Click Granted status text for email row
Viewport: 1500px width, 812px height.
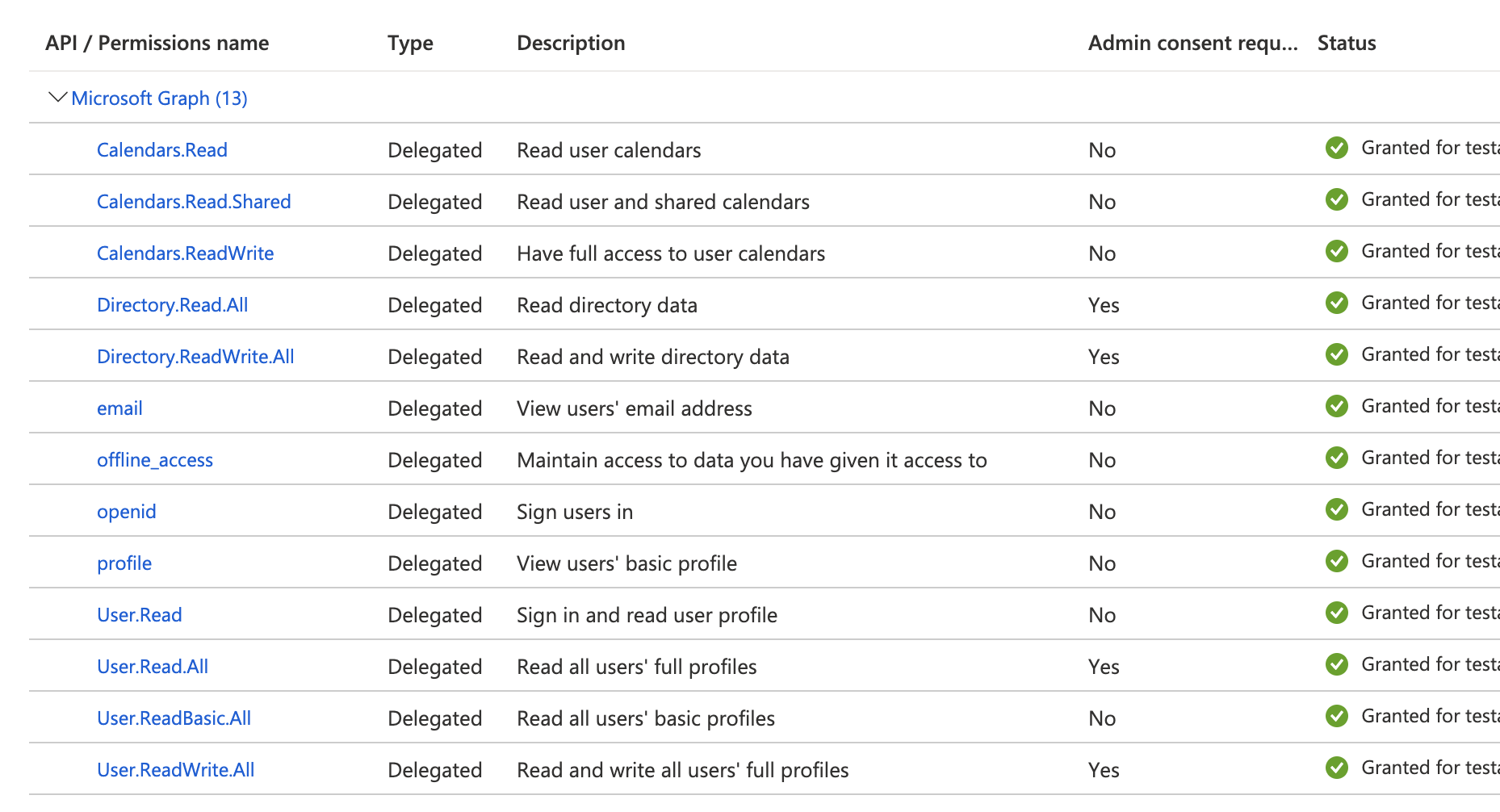tap(1430, 406)
